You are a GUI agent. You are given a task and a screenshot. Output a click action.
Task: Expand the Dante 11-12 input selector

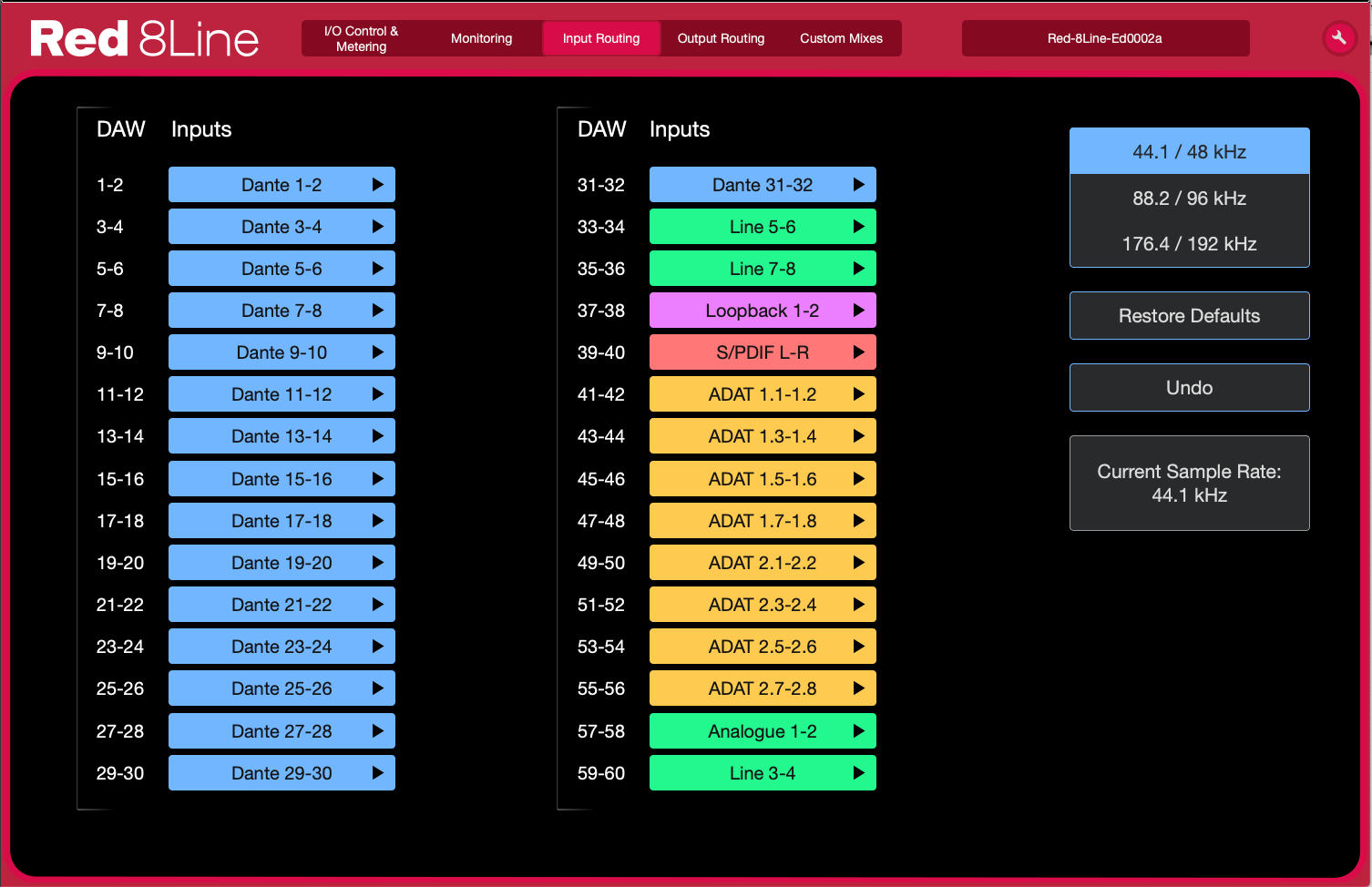tap(282, 394)
